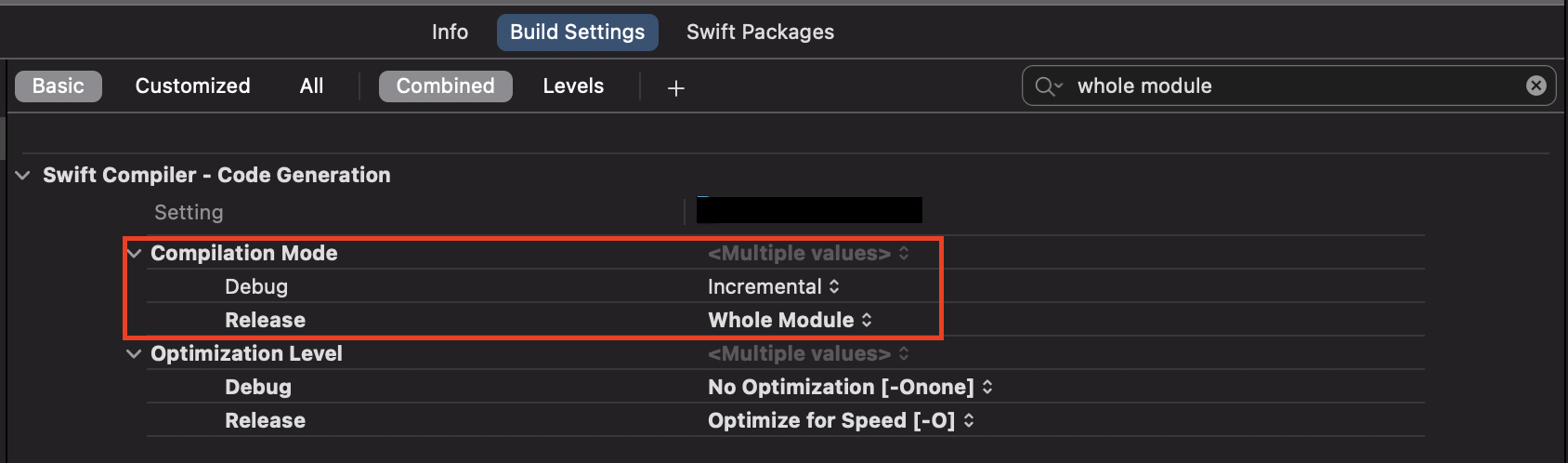The height and width of the screenshot is (463, 1568).
Task: Select the Combined view mode
Action: pos(445,86)
